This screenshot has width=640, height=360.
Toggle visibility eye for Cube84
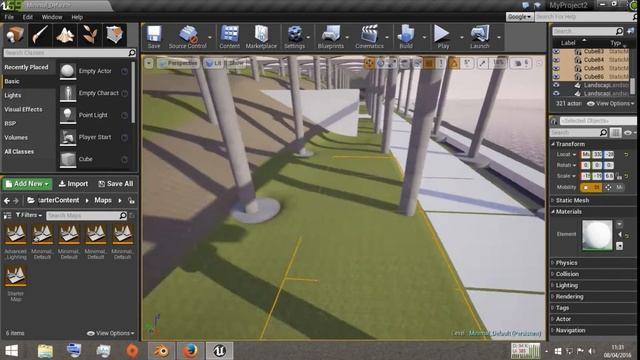tap(556, 60)
